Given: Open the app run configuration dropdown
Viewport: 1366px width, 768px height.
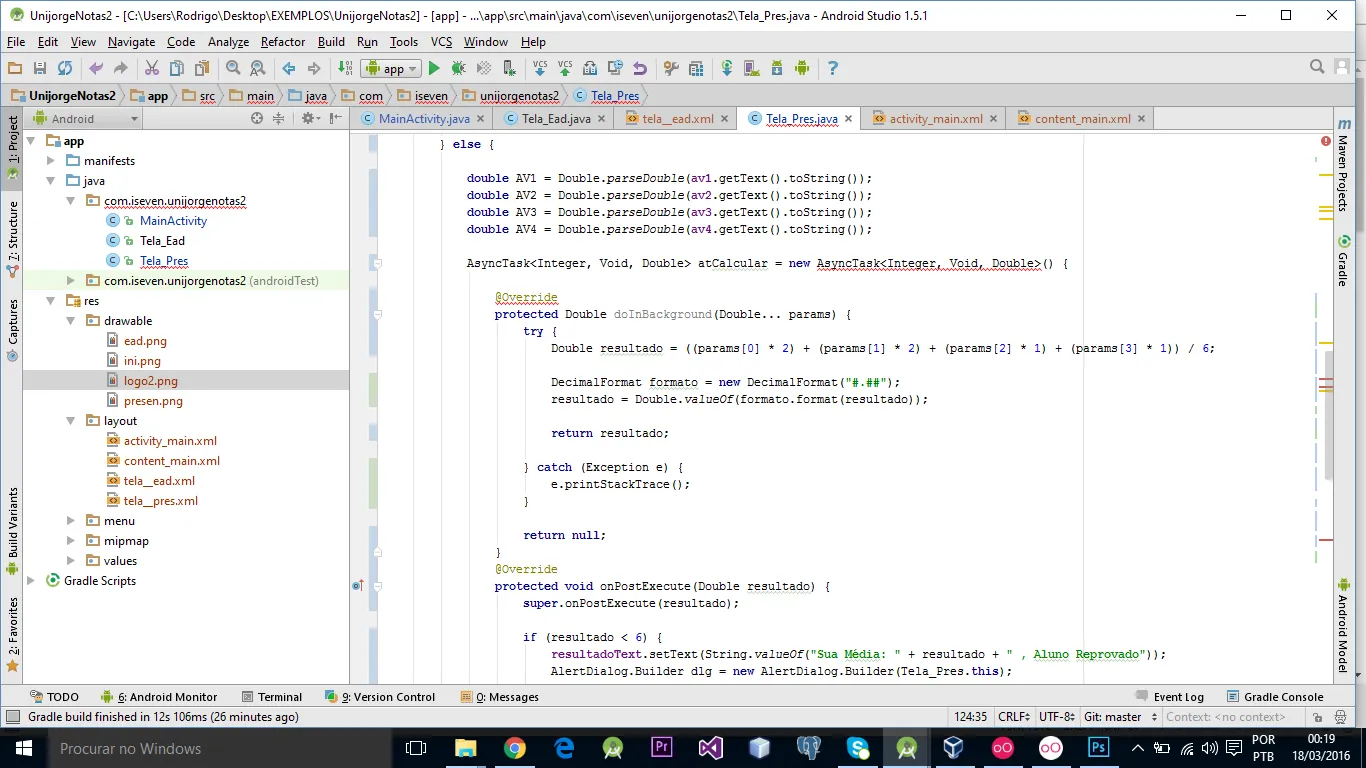Looking at the screenshot, I should (392, 68).
